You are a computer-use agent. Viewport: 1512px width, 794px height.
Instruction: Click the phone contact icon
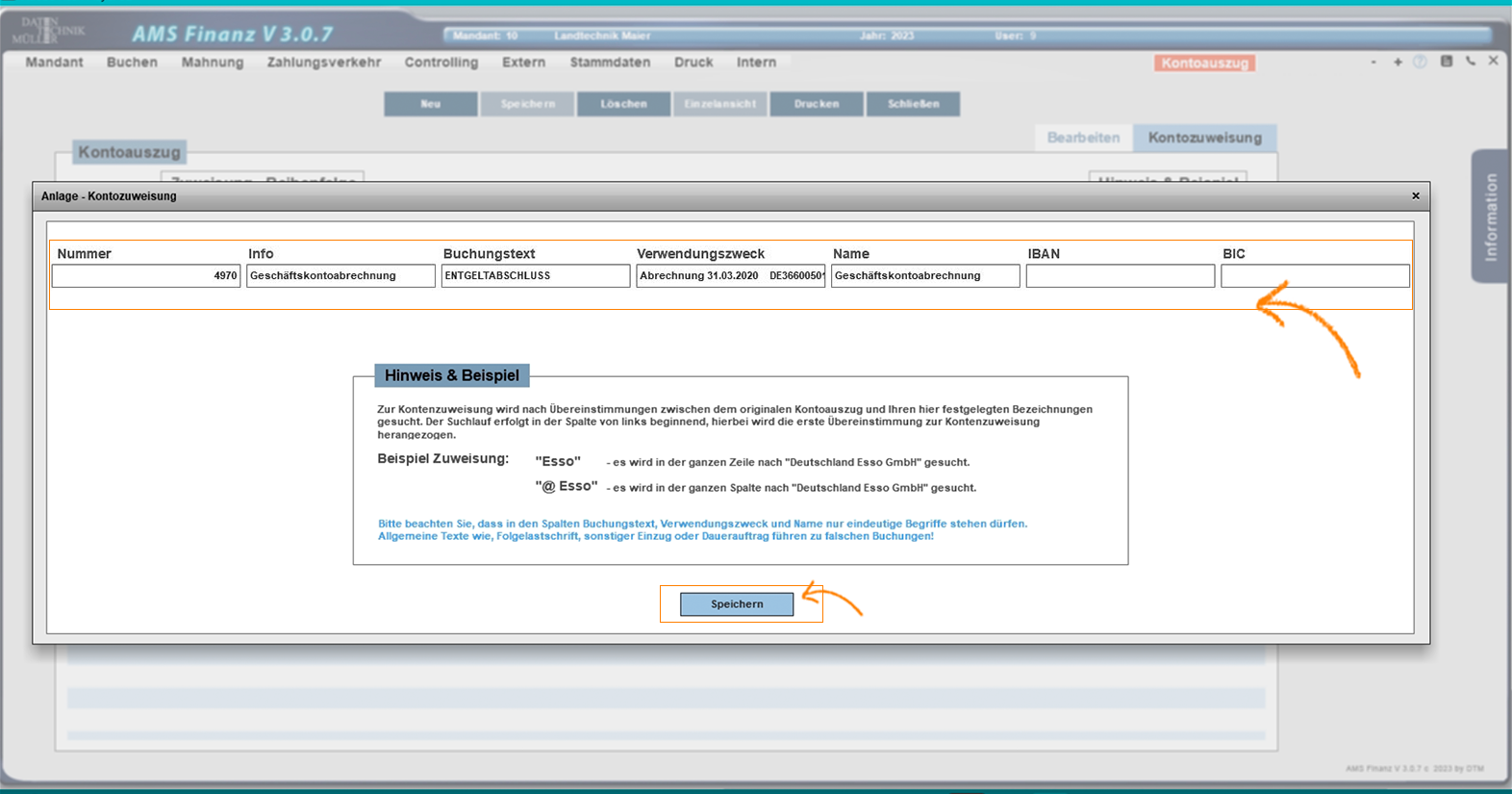[x=1471, y=62]
